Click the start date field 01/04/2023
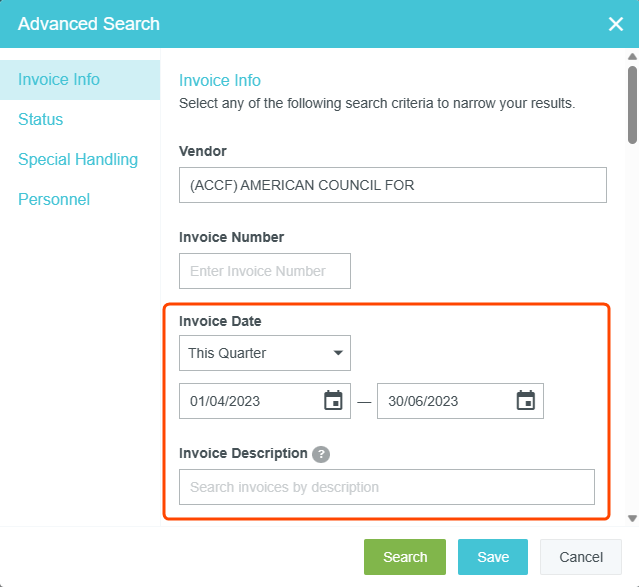 tap(250, 401)
